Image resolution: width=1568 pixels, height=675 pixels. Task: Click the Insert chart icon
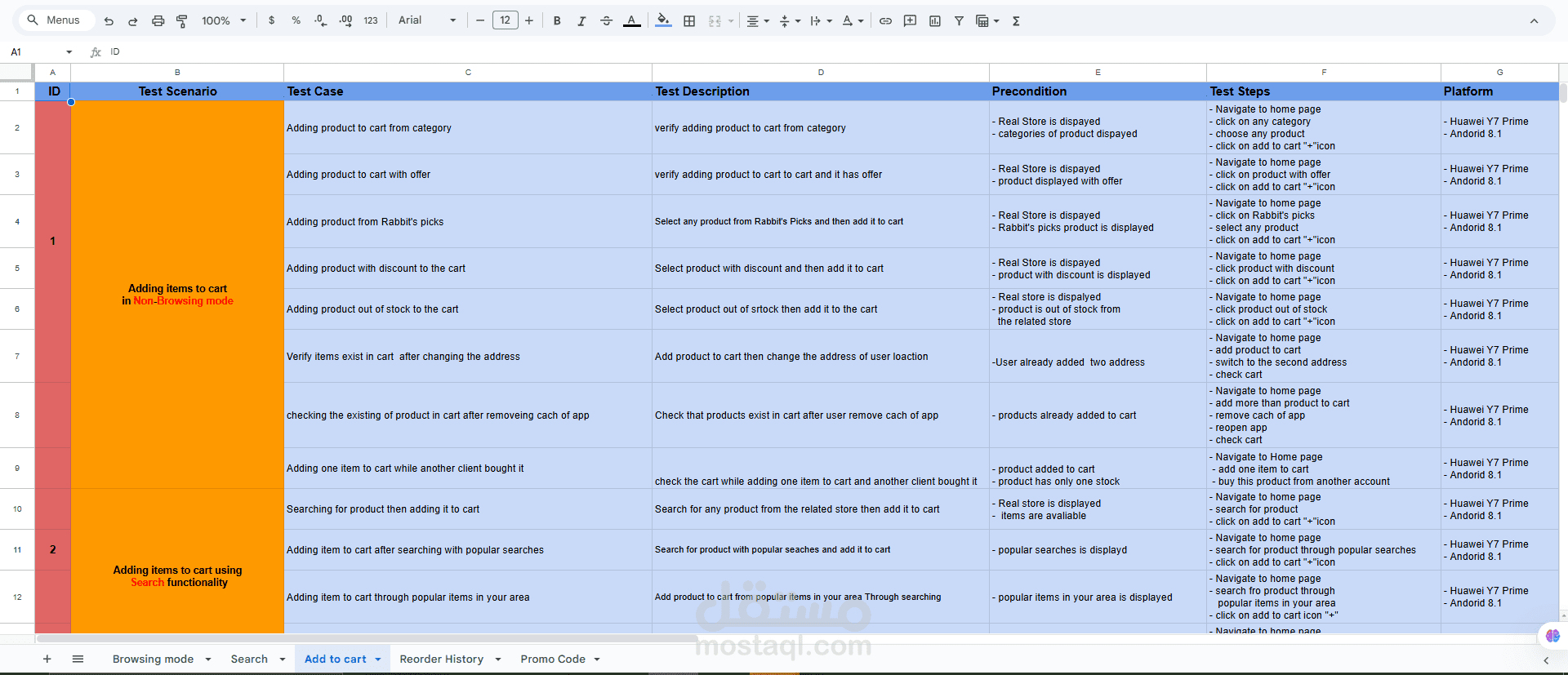pyautogui.click(x=935, y=21)
